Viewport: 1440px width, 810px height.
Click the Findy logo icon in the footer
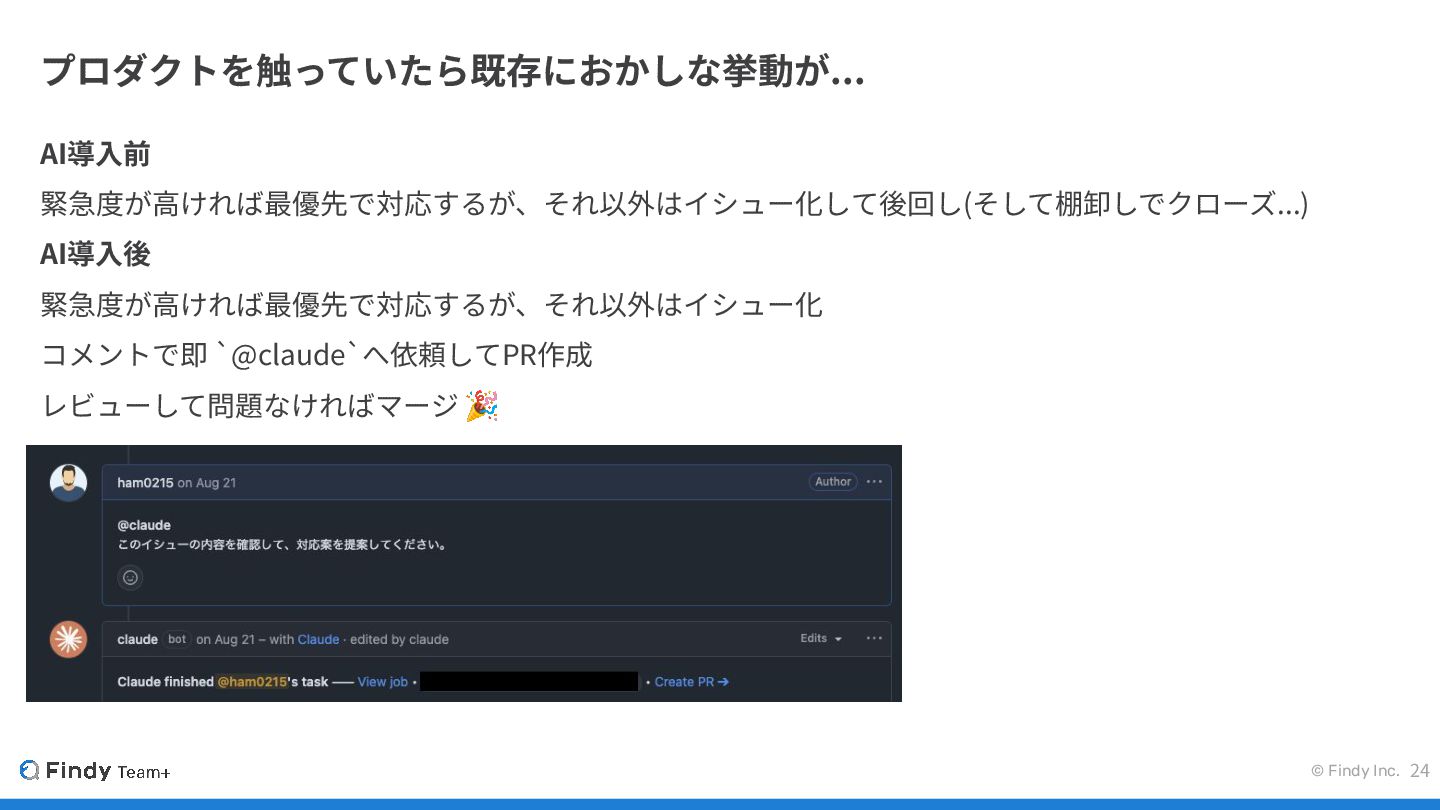click(x=29, y=770)
